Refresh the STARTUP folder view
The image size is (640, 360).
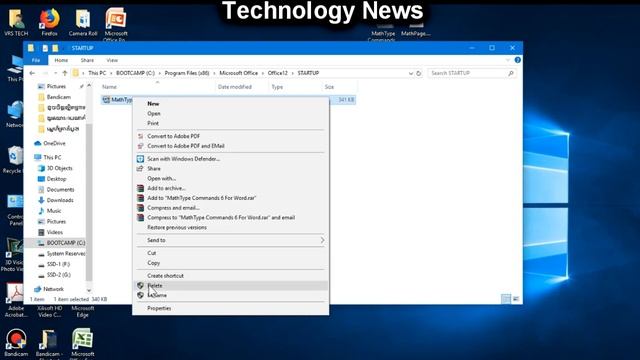419,73
